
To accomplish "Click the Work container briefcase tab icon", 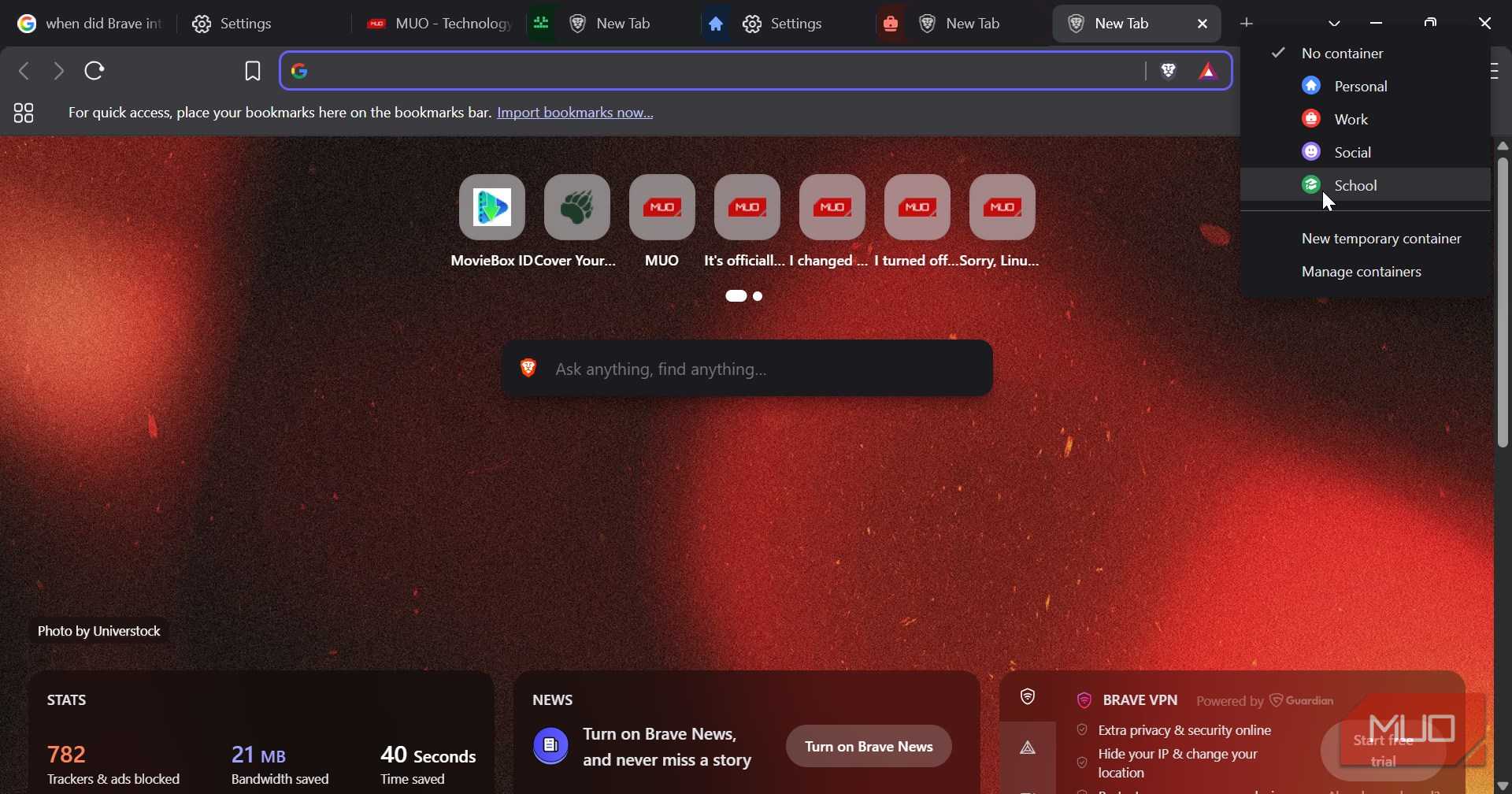I will point(891,24).
